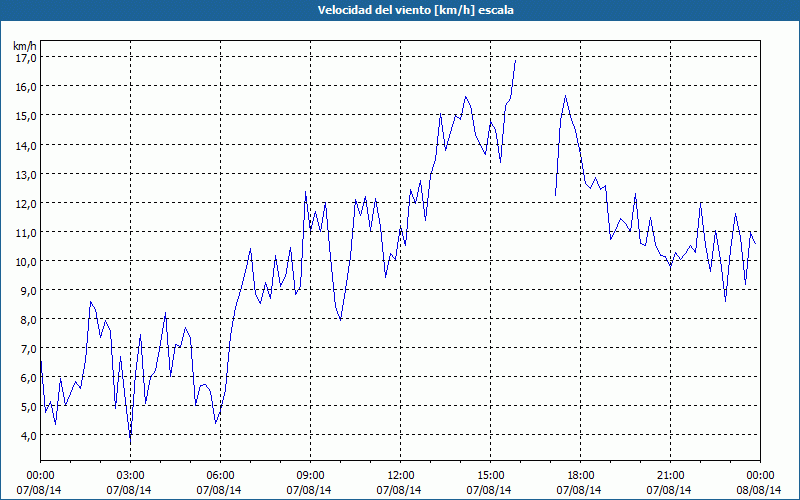Image resolution: width=800 pixels, height=500 pixels.
Task: Select the "9,0" y-axis label
Action: pyautogui.click(x=28, y=291)
